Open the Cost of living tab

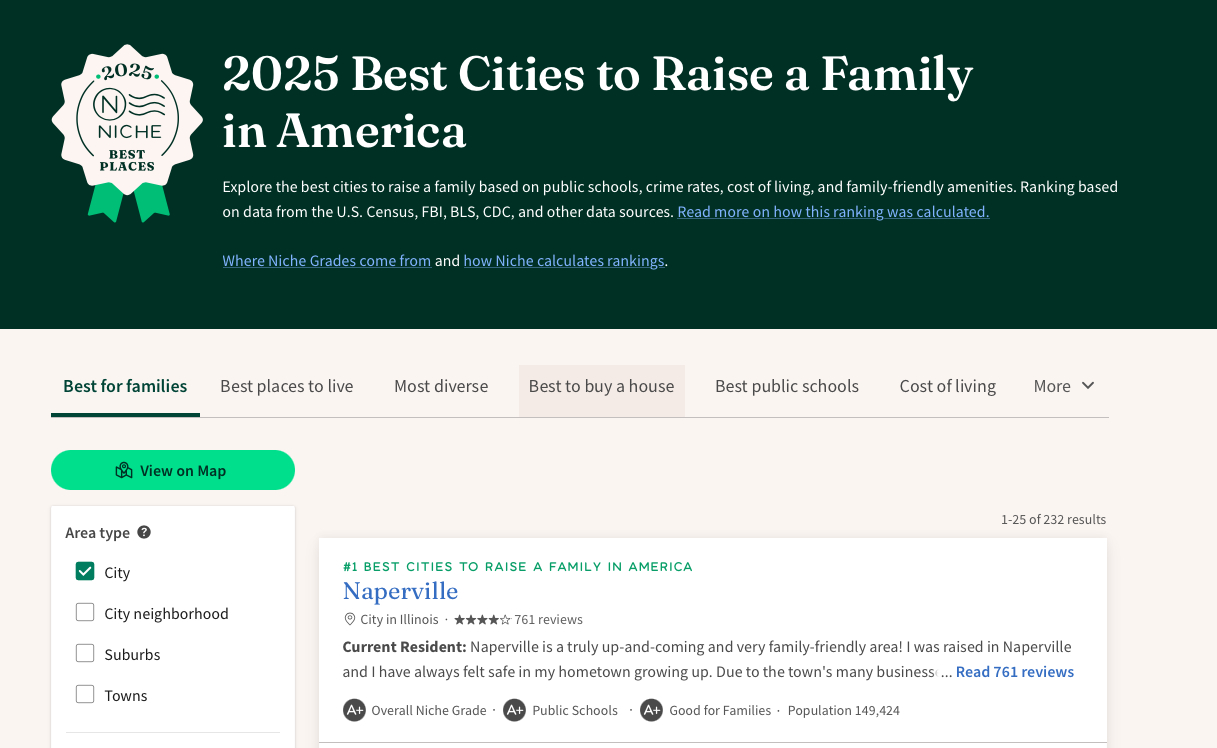point(947,386)
